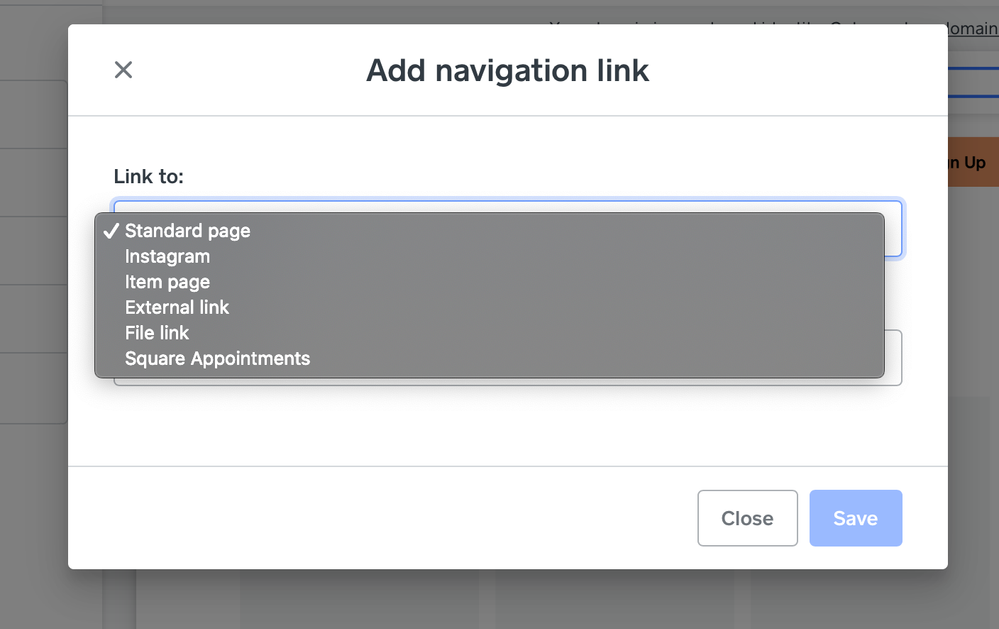Click the checkmark beside Standard page
Screen dimensions: 999x629
pos(111,231)
